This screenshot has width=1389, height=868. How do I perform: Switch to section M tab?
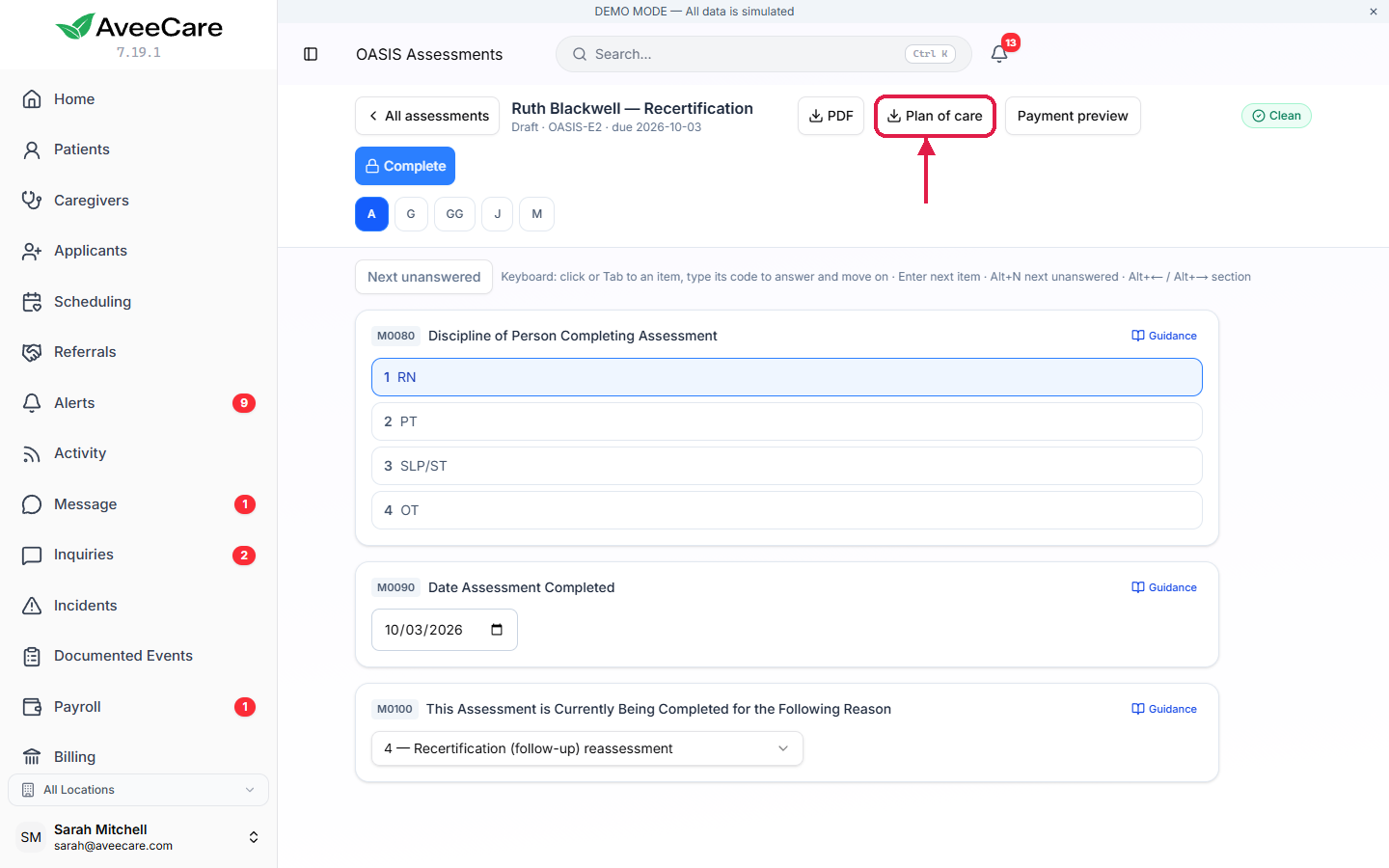click(x=537, y=214)
